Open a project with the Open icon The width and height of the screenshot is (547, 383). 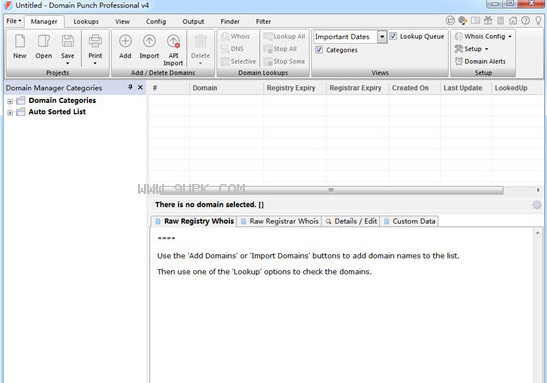tap(44, 41)
